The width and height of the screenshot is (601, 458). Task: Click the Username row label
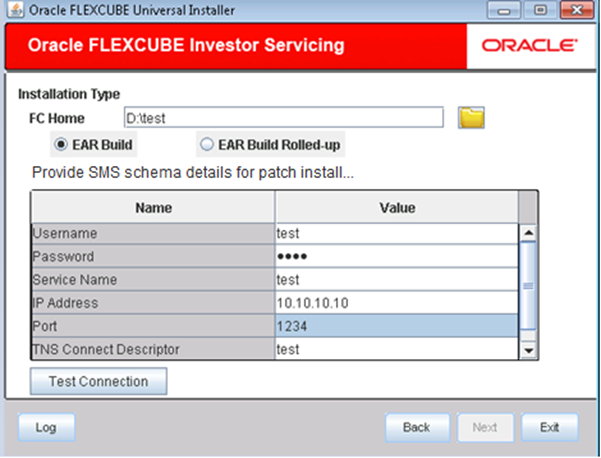[153, 233]
